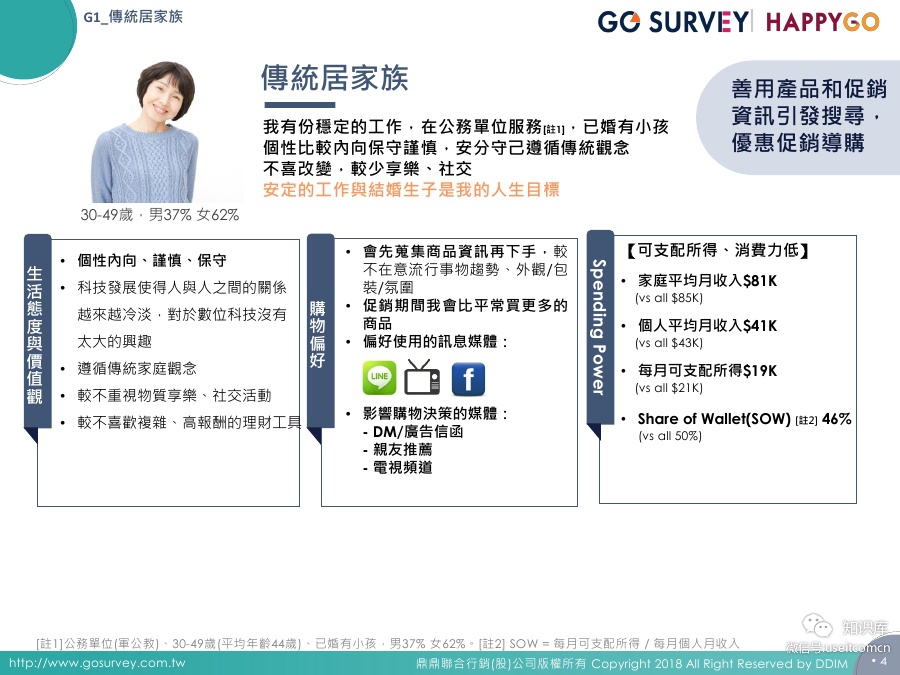Click the GO SURVEY logo
900x675 pixels.
click(673, 22)
